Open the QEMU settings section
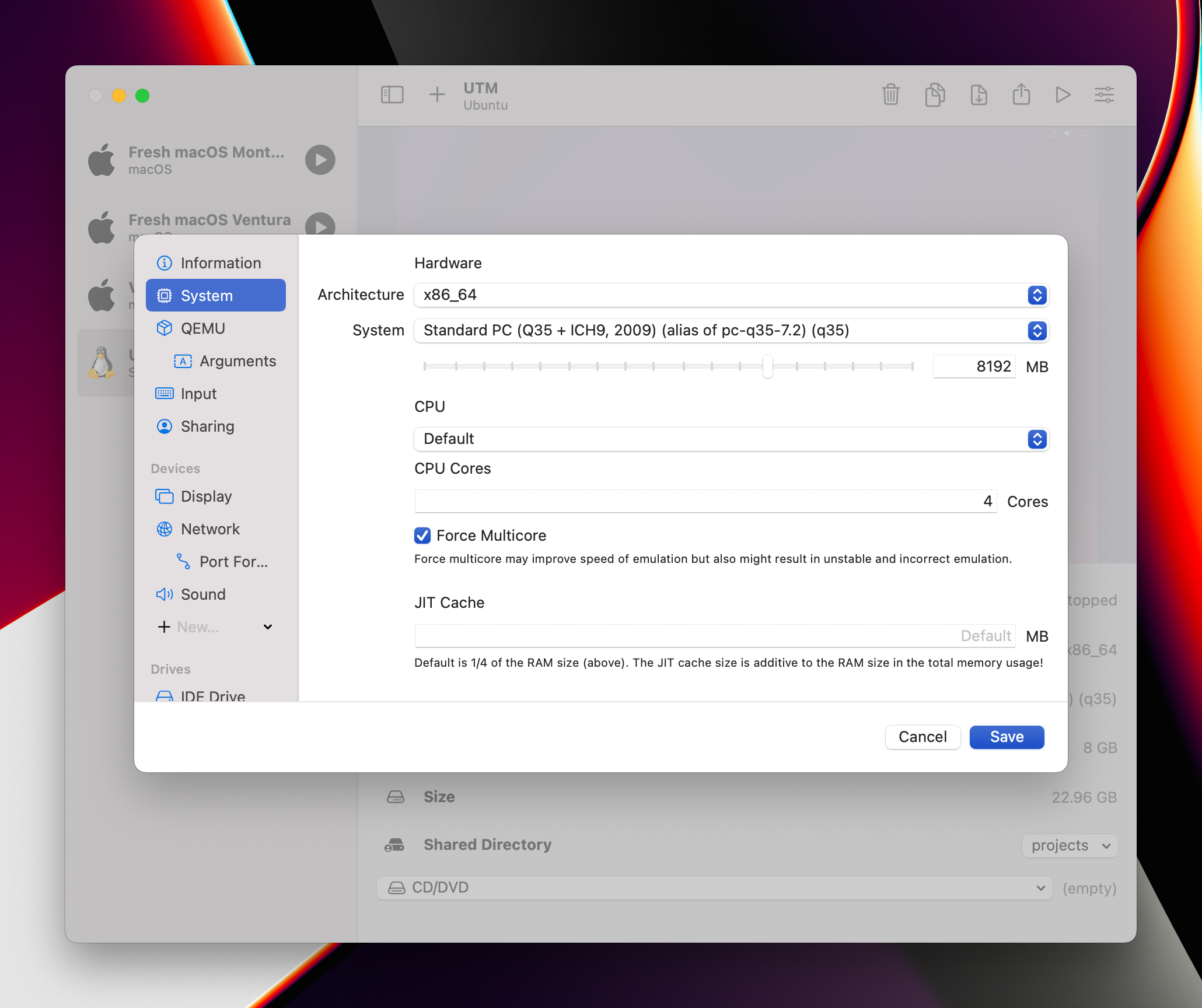The width and height of the screenshot is (1202, 1008). [x=216, y=328]
